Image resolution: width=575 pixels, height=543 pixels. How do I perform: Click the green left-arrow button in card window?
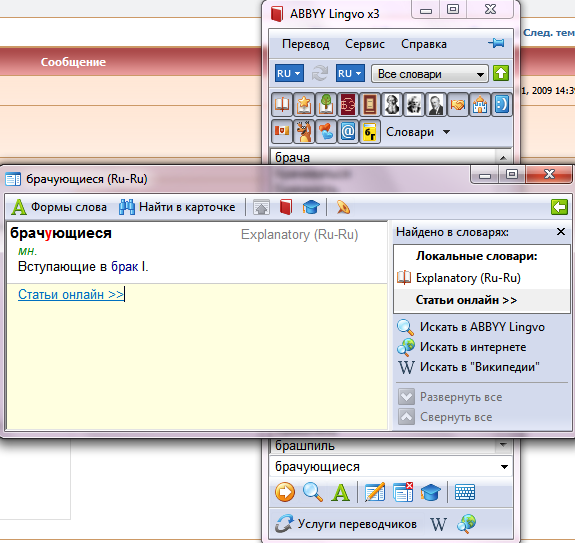[559, 207]
